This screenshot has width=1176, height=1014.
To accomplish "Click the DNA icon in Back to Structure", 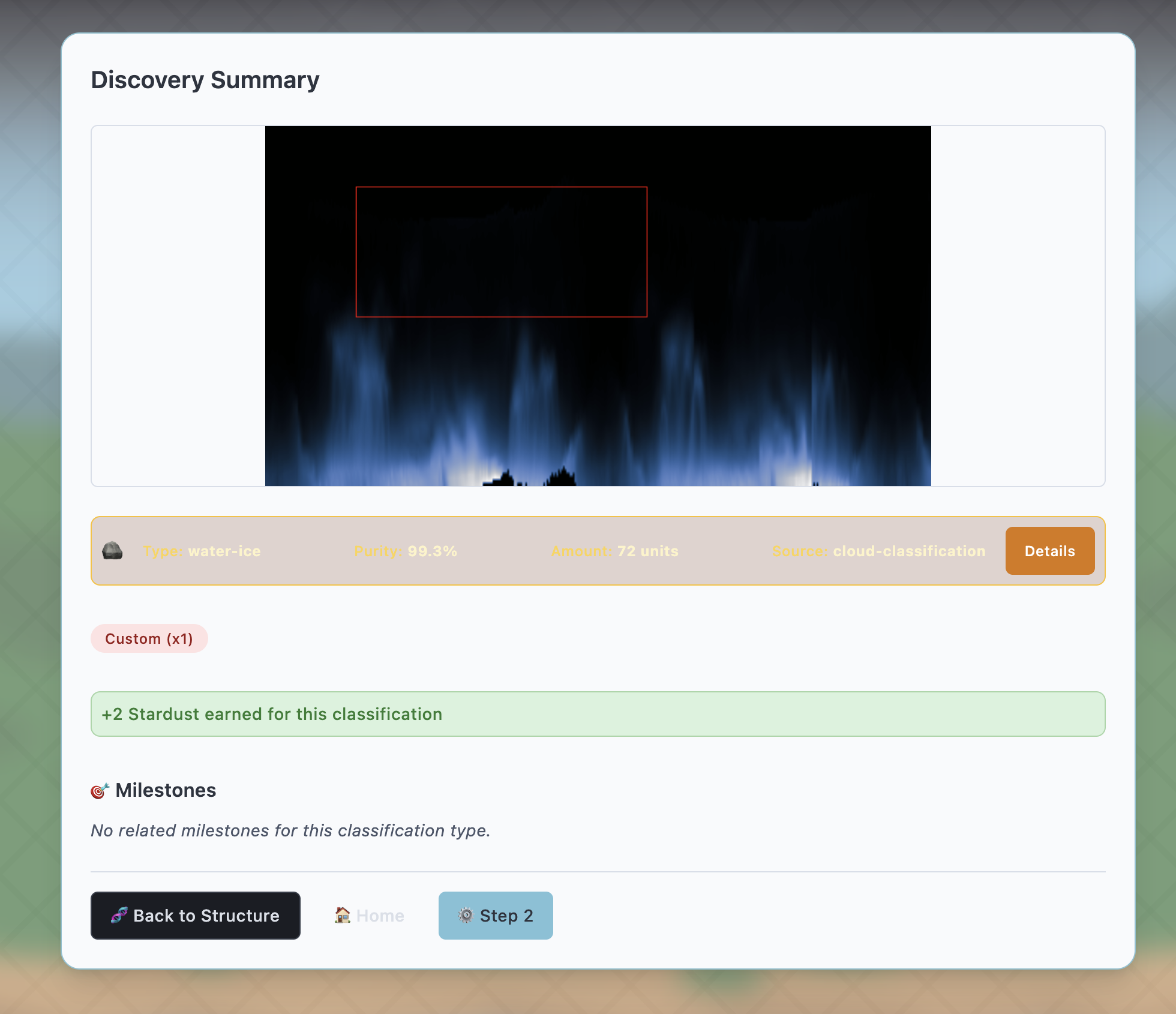I will [119, 916].
